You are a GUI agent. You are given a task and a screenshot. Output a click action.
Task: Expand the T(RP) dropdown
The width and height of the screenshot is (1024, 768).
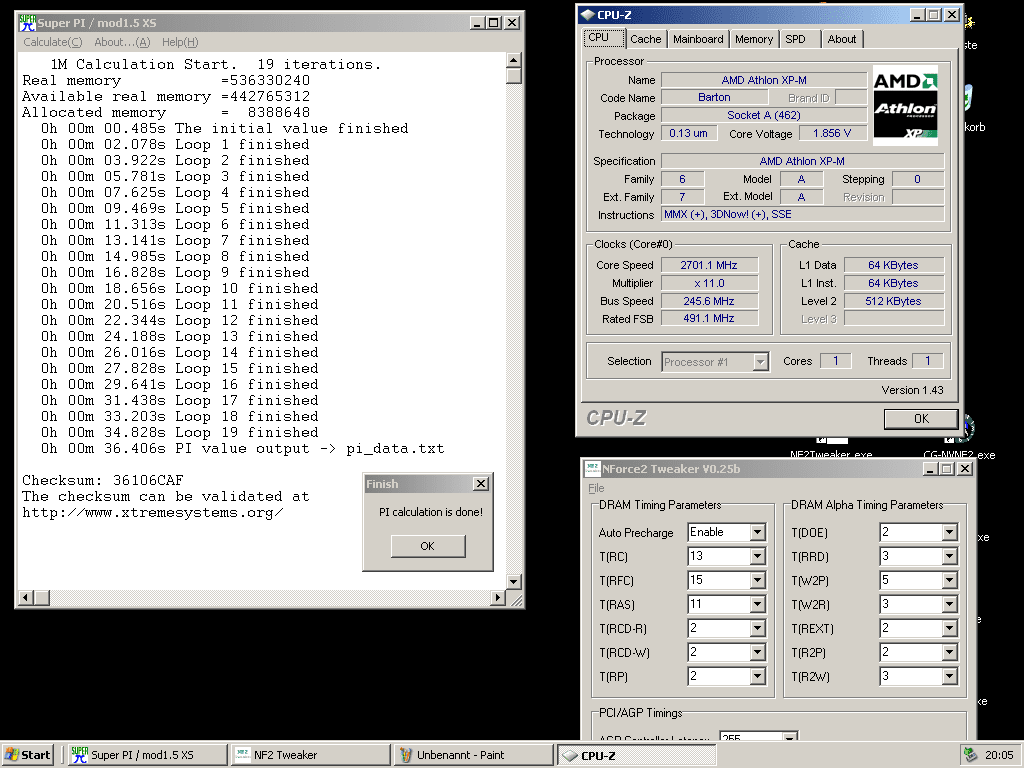pyautogui.click(x=758, y=677)
